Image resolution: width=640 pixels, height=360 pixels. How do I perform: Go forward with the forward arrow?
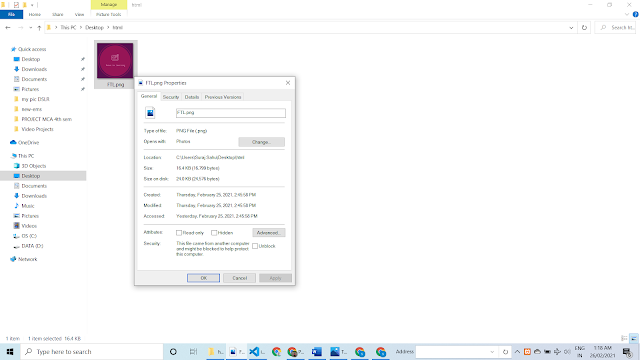click(x=20, y=28)
